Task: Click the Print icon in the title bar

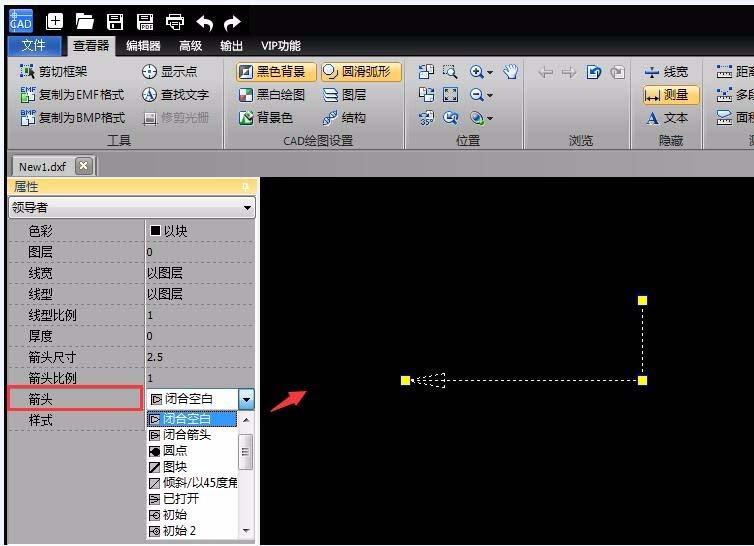Action: point(175,22)
